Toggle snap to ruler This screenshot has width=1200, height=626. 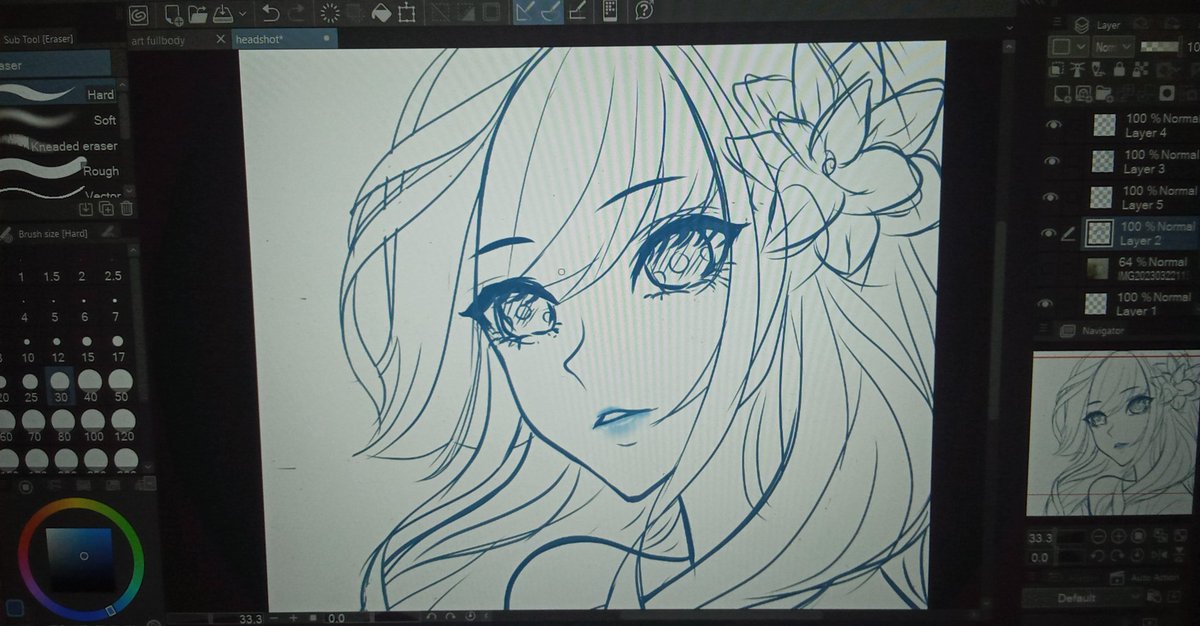click(526, 12)
